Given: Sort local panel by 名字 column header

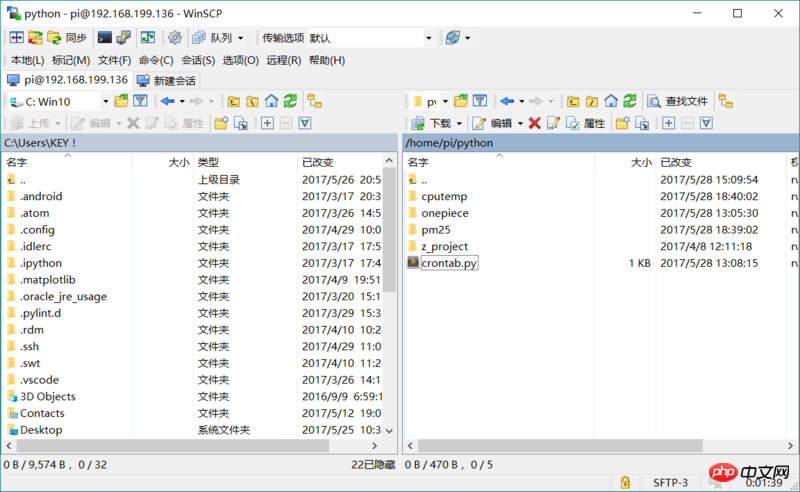Looking at the screenshot, I should tap(67, 162).
